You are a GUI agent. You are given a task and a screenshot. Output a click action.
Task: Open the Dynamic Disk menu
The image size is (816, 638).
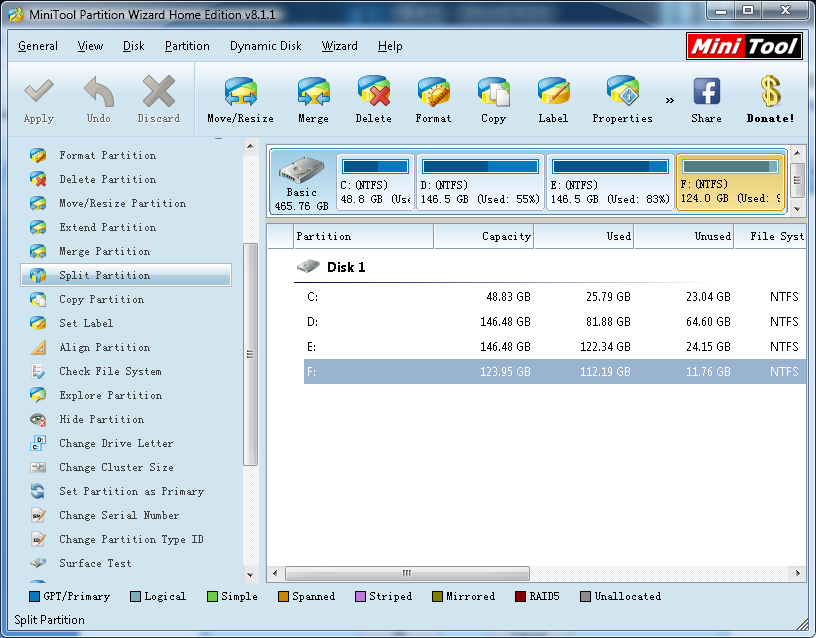[x=265, y=46]
